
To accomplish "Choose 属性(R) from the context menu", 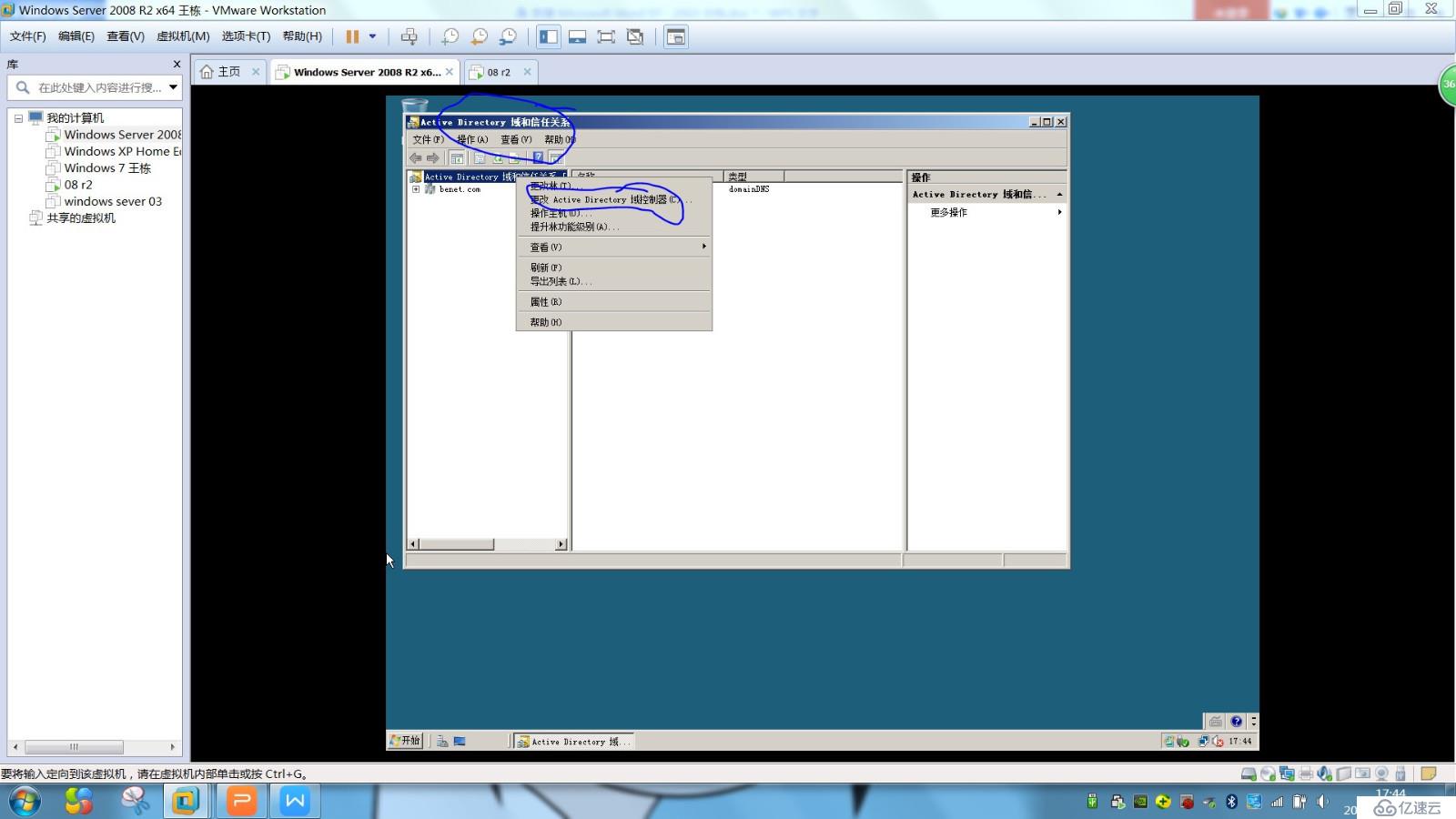I will tap(613, 301).
